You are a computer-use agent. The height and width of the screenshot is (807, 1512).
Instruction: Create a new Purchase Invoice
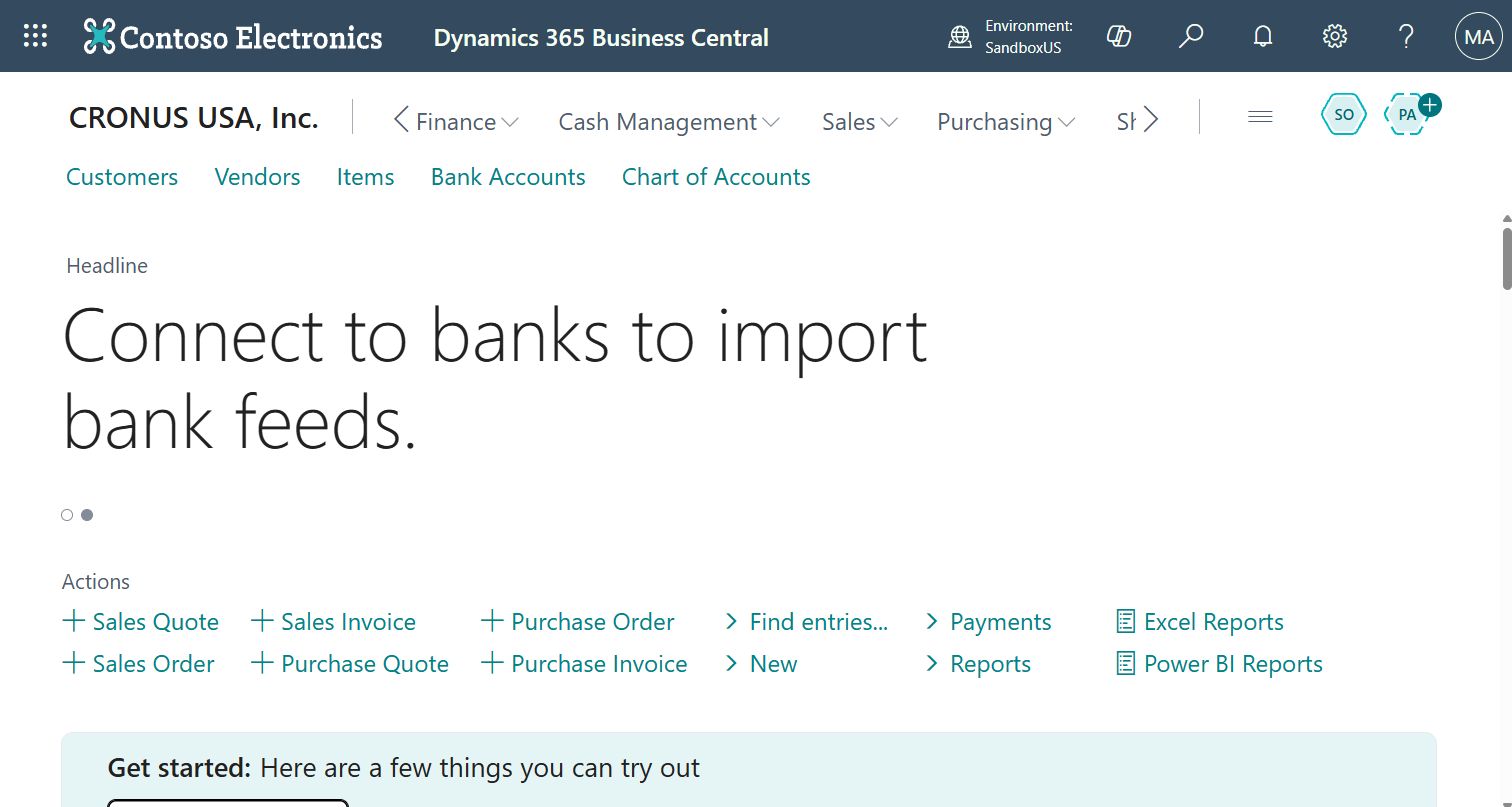(x=584, y=664)
